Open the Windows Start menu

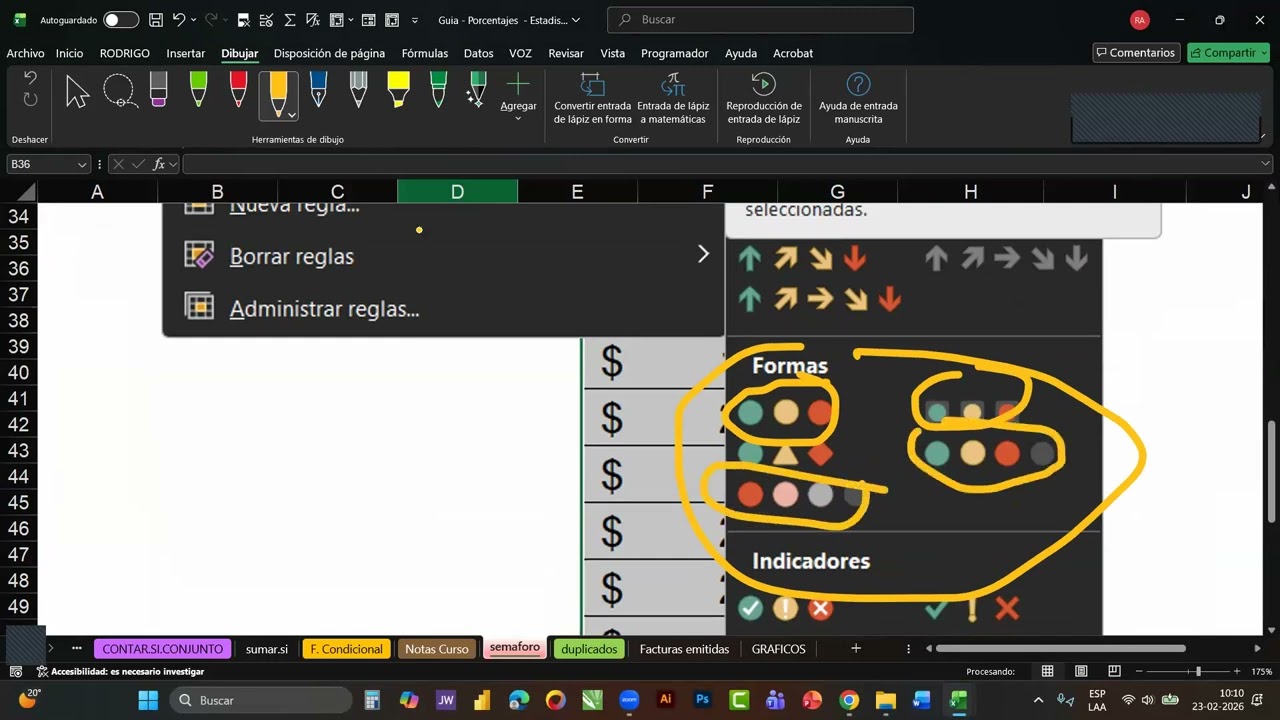coord(148,700)
